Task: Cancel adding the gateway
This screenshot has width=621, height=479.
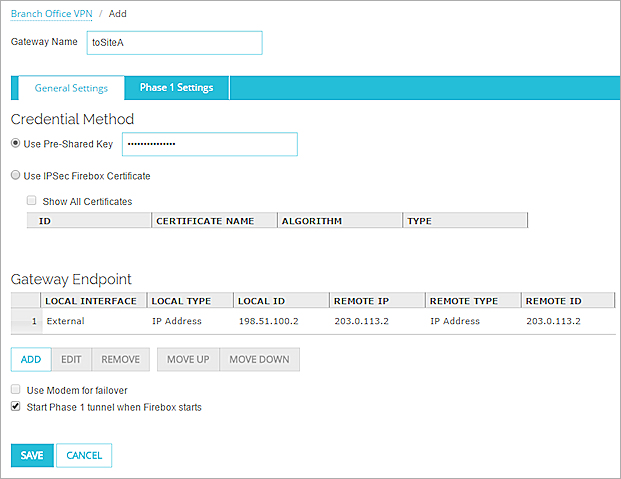Action: point(84,455)
